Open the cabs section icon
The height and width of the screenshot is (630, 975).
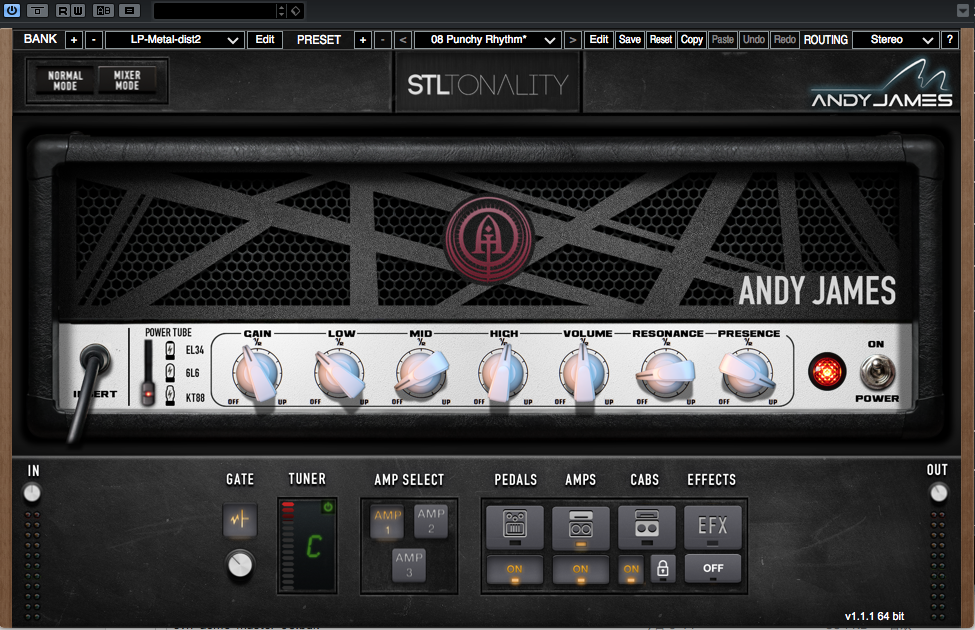(x=647, y=527)
